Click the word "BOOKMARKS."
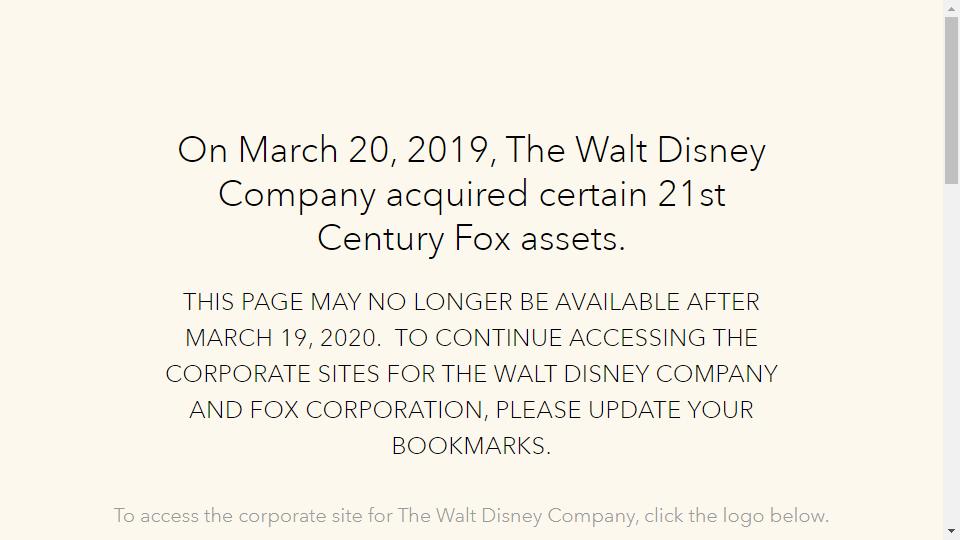The height and width of the screenshot is (540, 960). coord(471,446)
